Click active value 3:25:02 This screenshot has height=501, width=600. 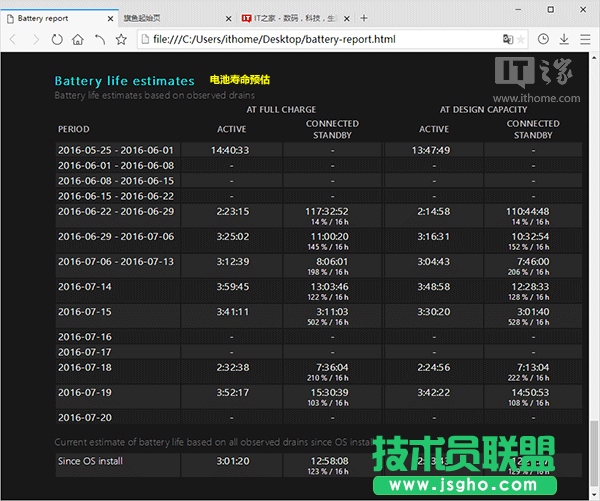click(233, 237)
